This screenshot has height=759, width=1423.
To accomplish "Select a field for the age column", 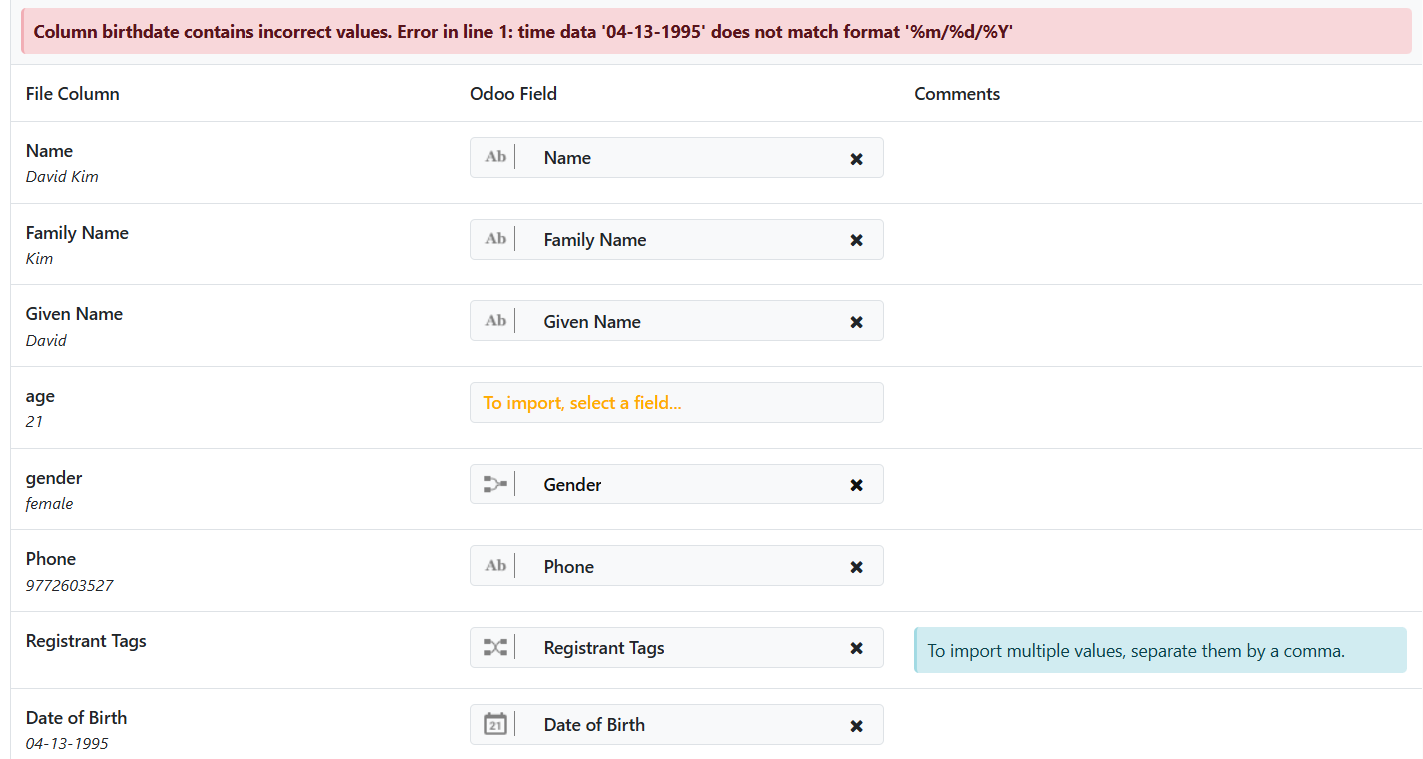I will click(676, 403).
